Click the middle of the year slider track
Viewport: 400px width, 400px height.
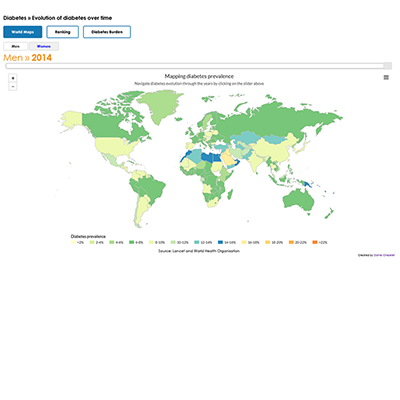199,66
